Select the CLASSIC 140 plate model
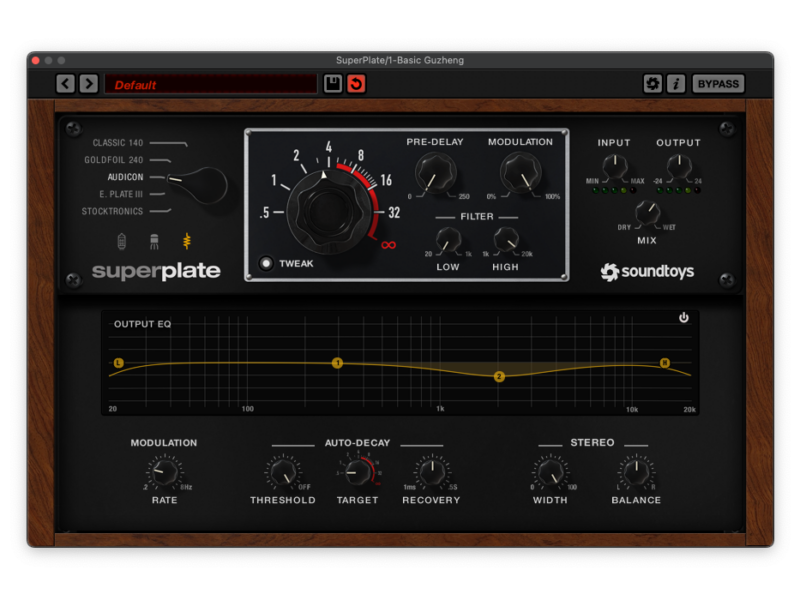This screenshot has width=800, height=600. (118, 143)
